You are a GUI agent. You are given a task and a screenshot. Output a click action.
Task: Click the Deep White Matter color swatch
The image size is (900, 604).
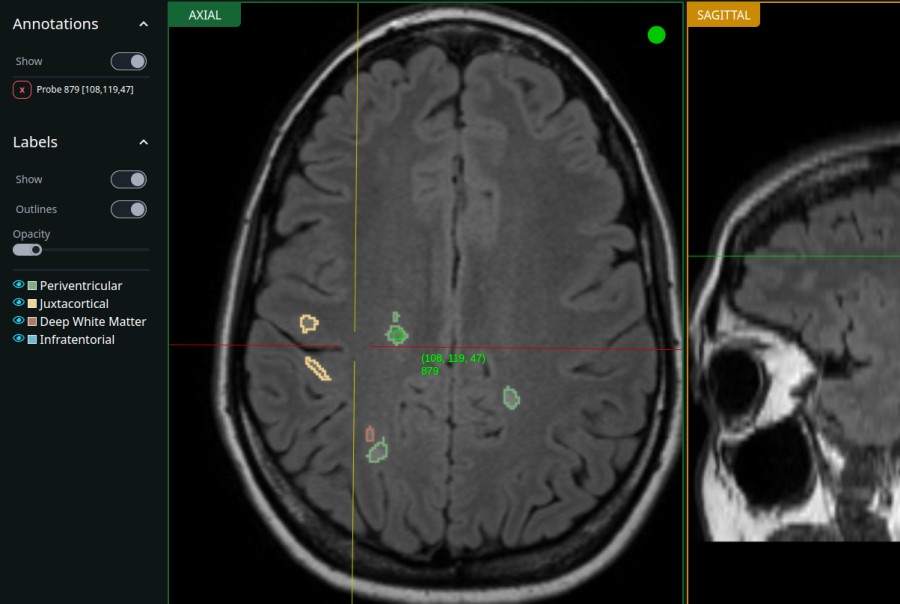[x=33, y=321]
